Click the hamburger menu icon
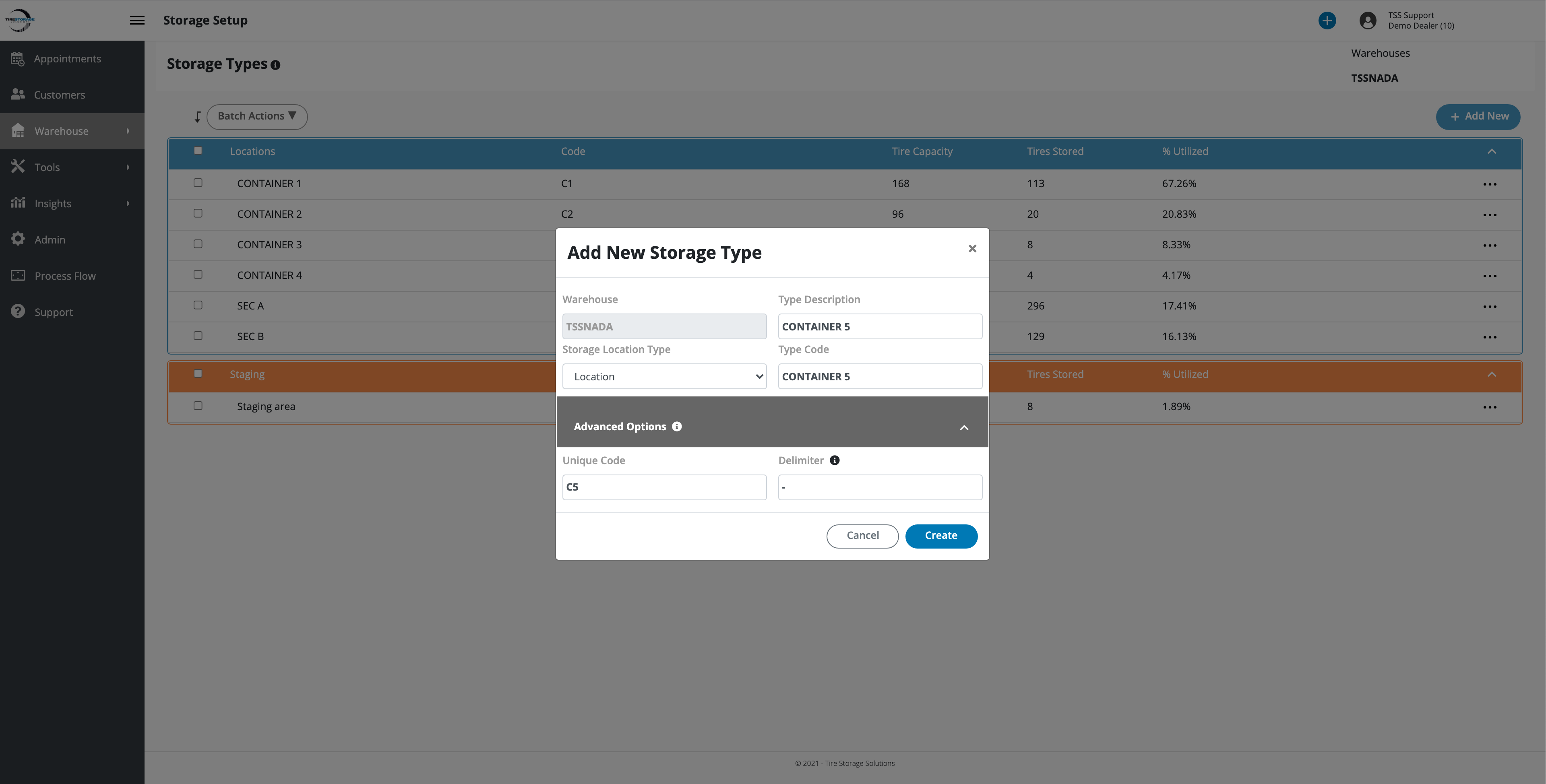 click(x=137, y=21)
